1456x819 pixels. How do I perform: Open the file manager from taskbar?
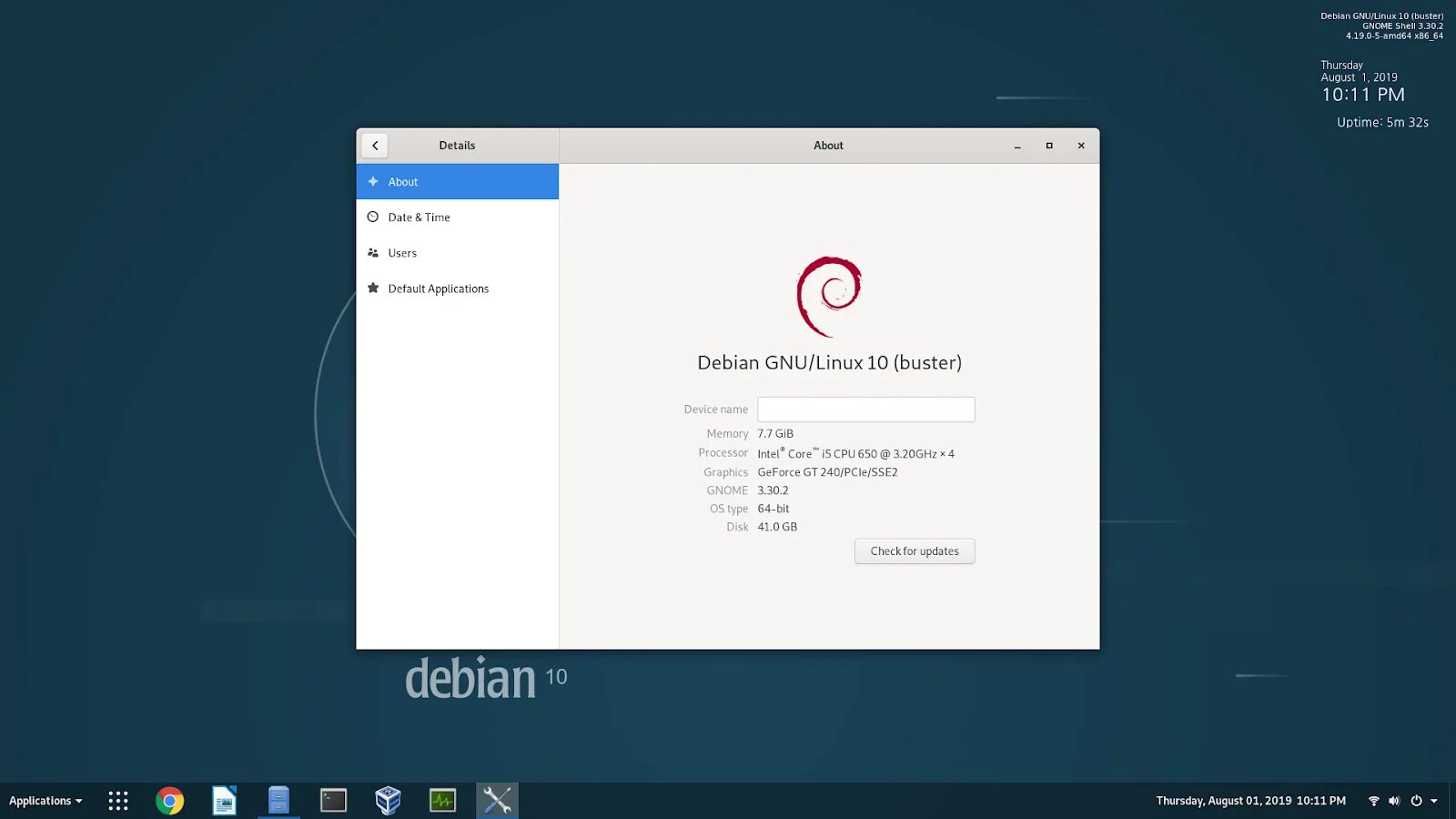(x=278, y=801)
